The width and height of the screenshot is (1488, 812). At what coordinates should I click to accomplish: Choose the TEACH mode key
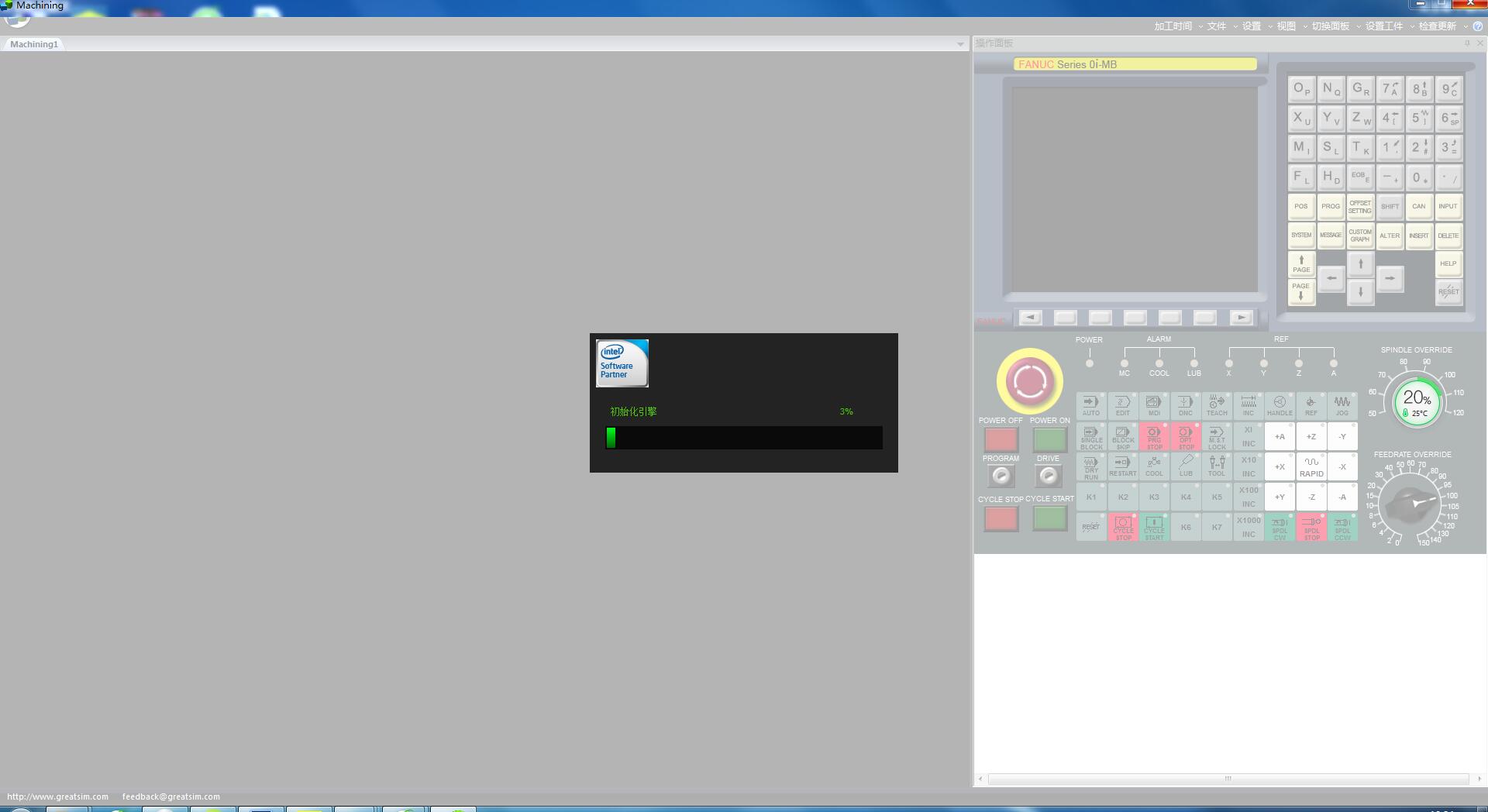tap(1217, 406)
